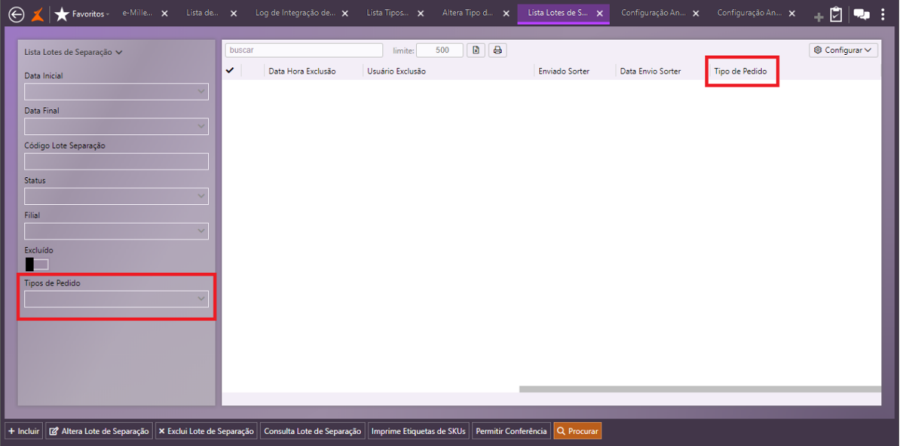Switch to the Altera Tipo d... tab
The height and width of the screenshot is (446, 900).
[x=468, y=13]
